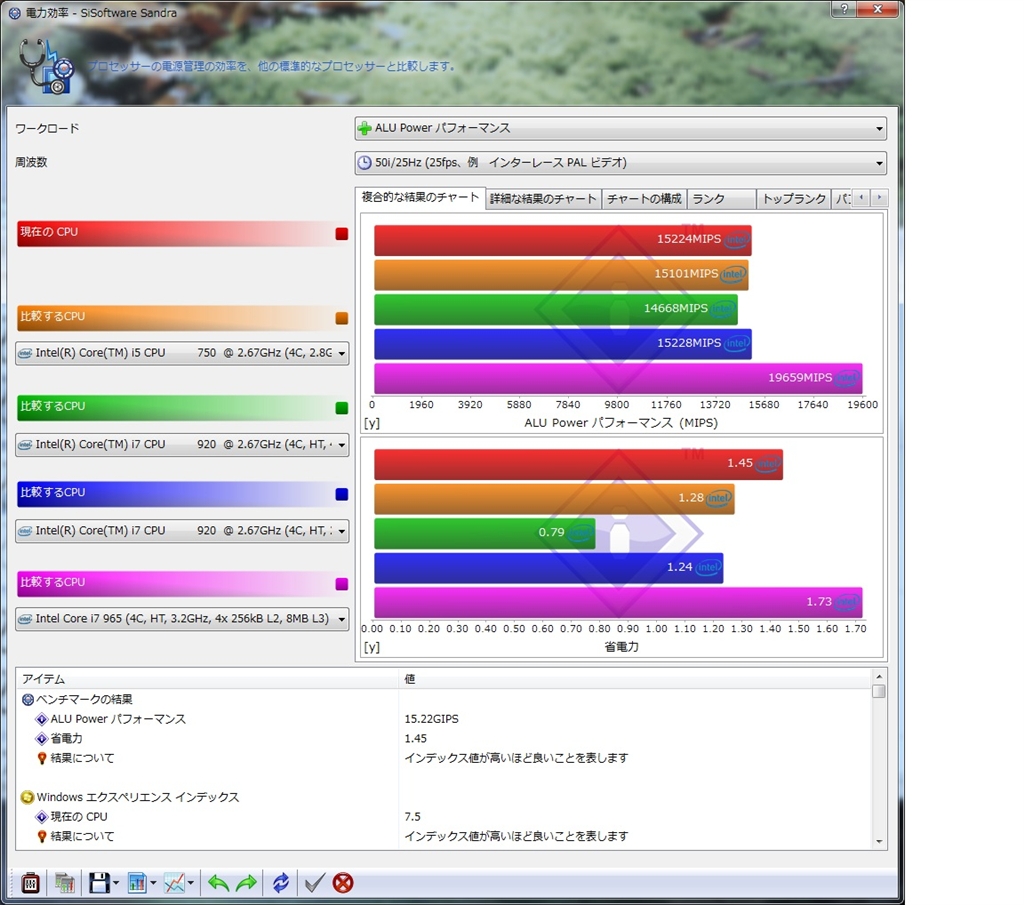Toggle the red 現在の CPU checkbox

[342, 234]
